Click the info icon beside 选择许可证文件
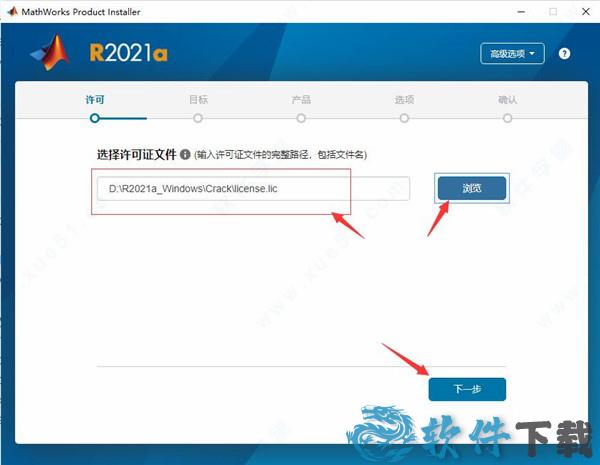This screenshot has width=600, height=465. (x=185, y=155)
